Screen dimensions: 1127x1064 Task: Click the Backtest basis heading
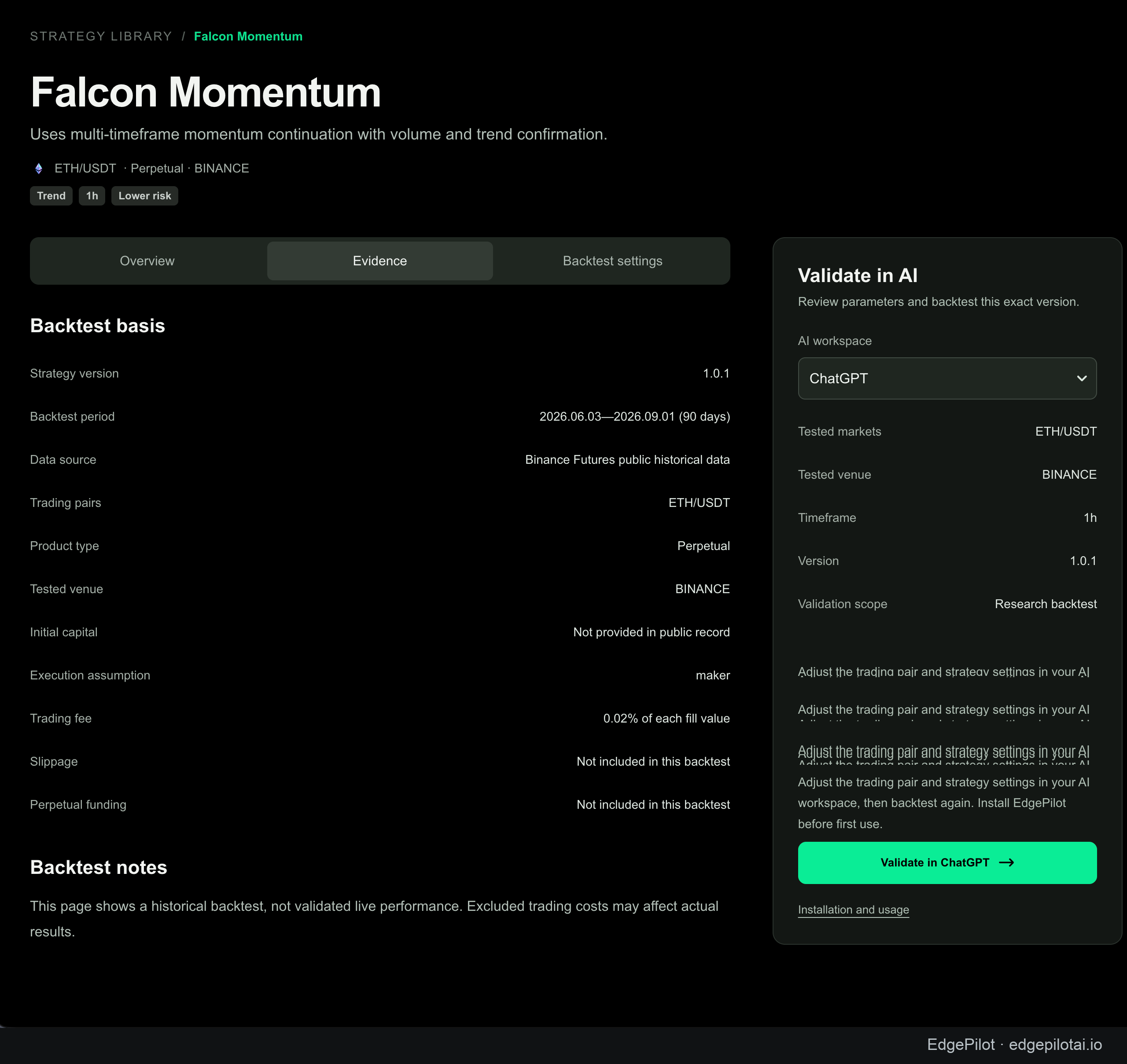(98, 326)
